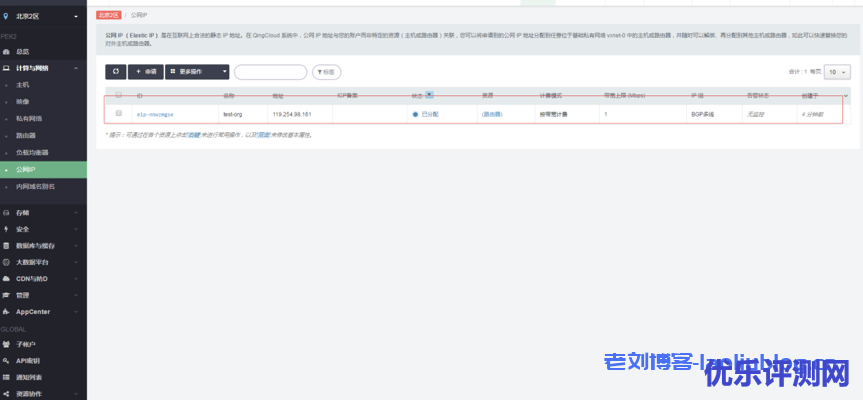Click the 申请 apply button

point(146,72)
